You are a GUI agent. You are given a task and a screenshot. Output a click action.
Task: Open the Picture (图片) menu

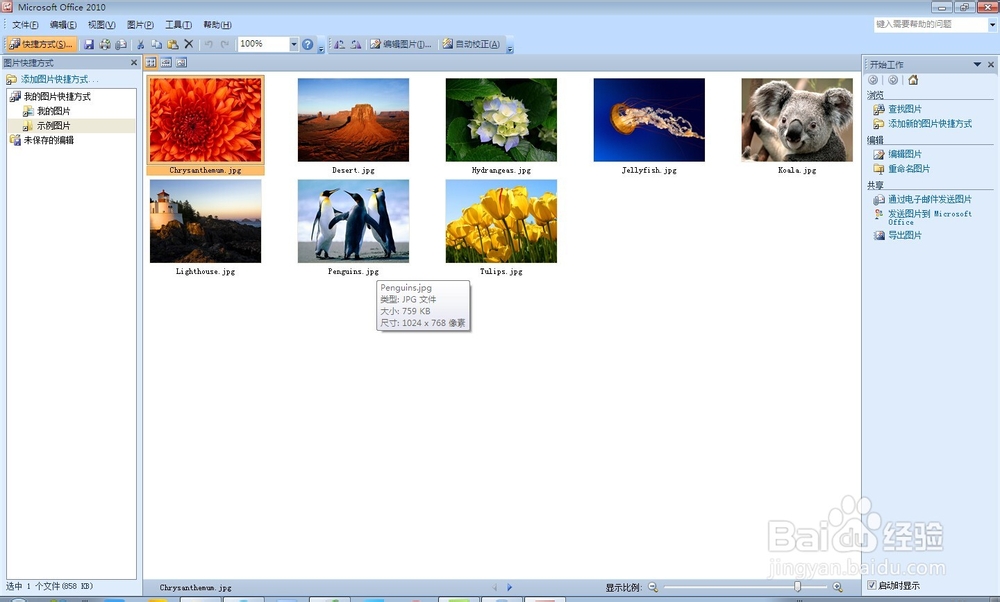point(140,25)
